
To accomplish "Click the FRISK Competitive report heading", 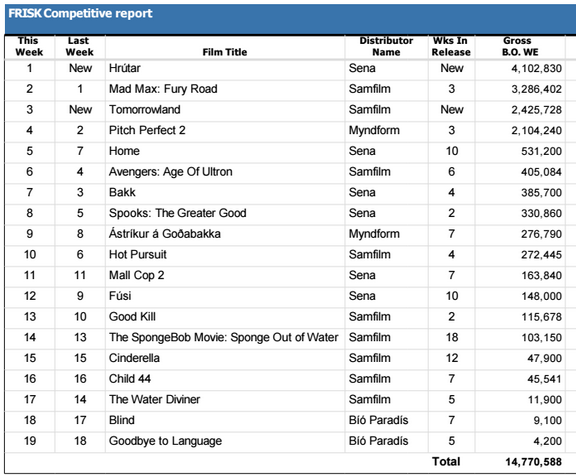I will point(80,14).
